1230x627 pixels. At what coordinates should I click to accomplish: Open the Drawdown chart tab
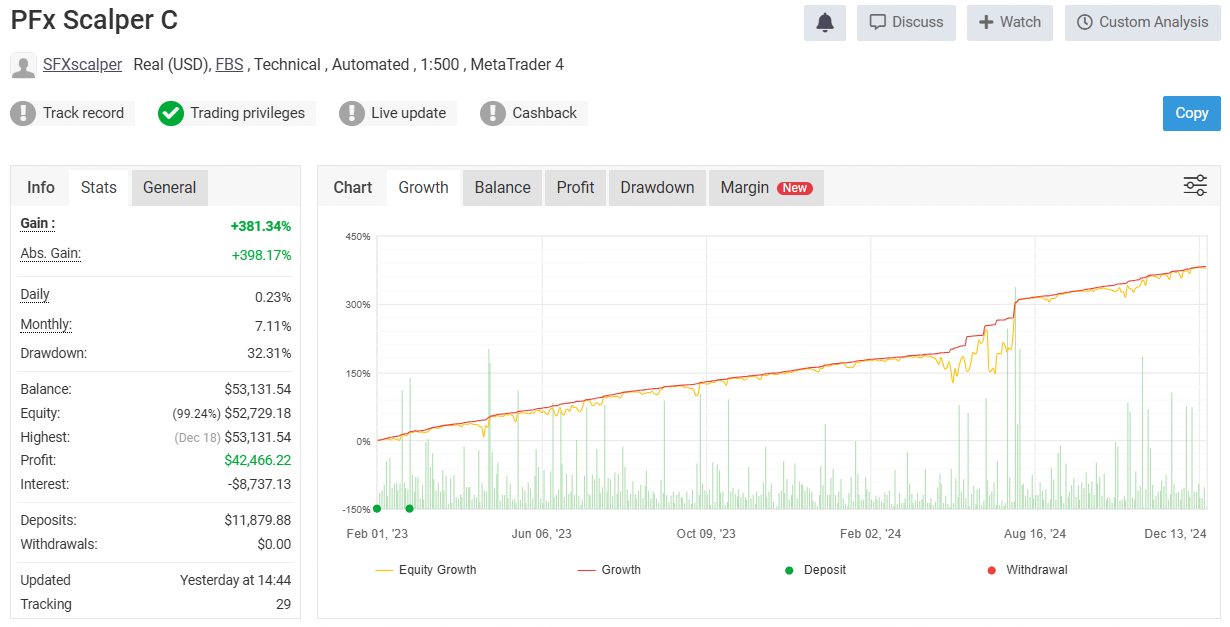[657, 187]
